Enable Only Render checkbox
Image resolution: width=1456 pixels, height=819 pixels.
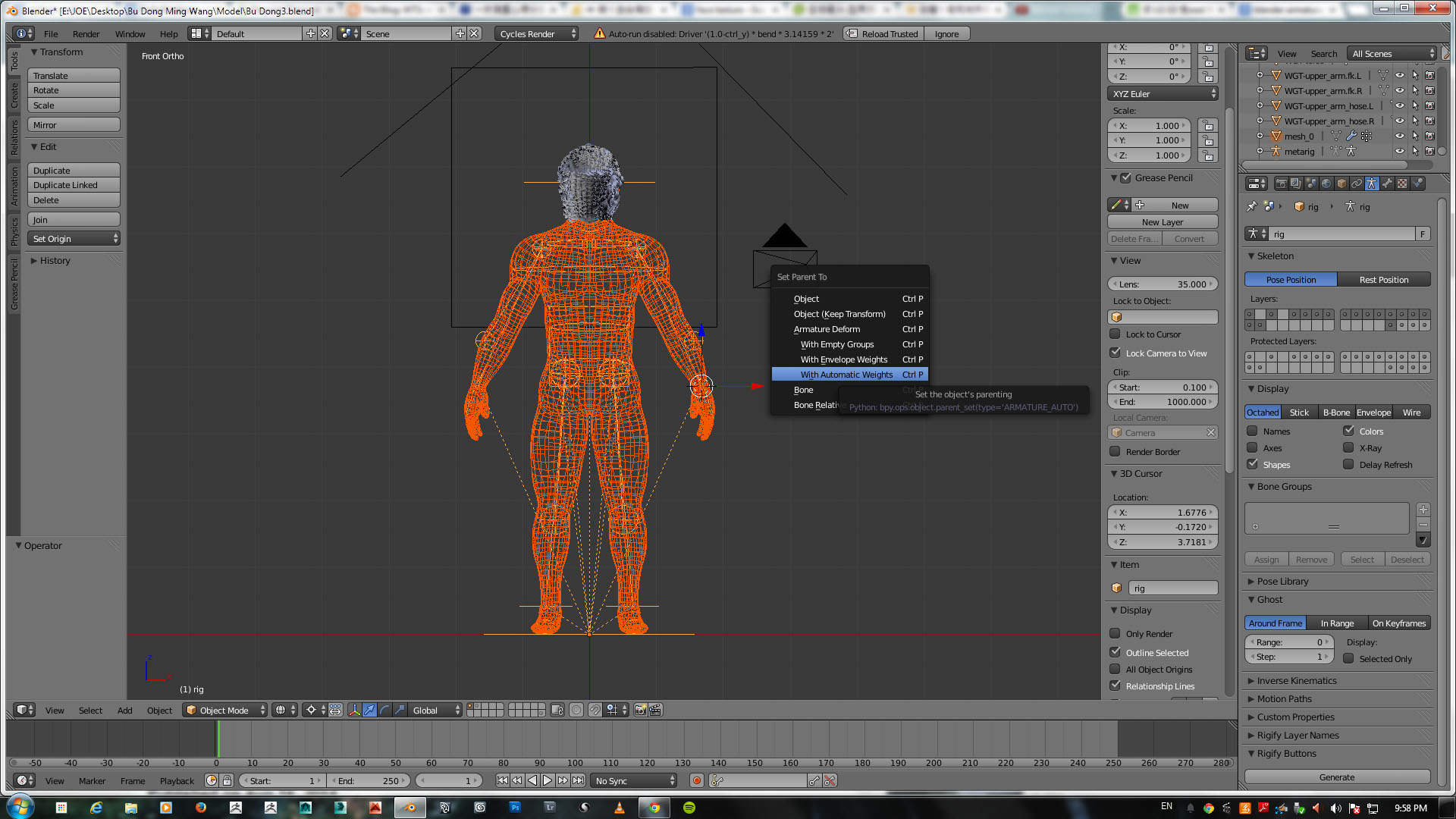pos(1115,633)
